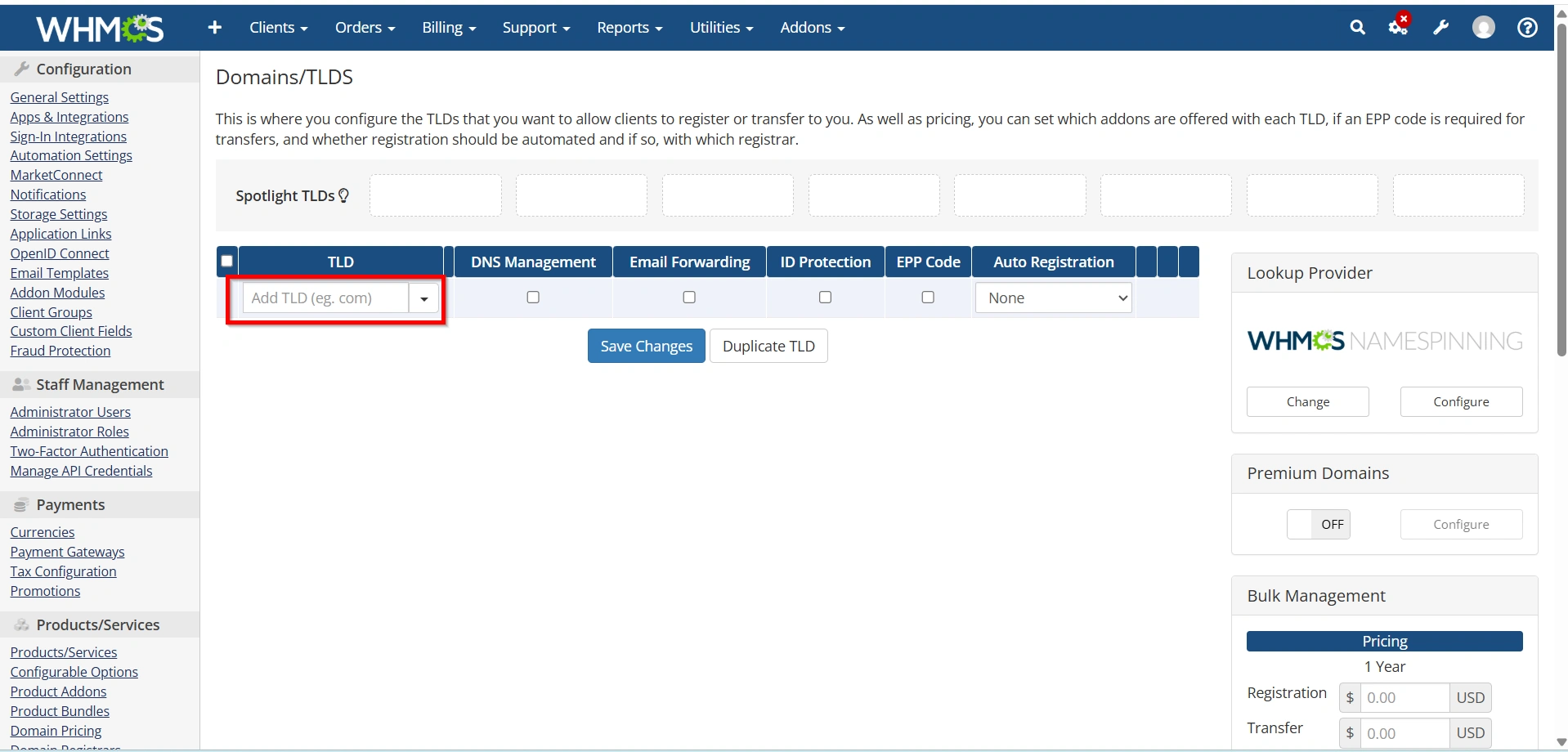Click the Spotlight TLDs lightbulb hint icon
This screenshot has height=752, width=1568.
tap(344, 196)
